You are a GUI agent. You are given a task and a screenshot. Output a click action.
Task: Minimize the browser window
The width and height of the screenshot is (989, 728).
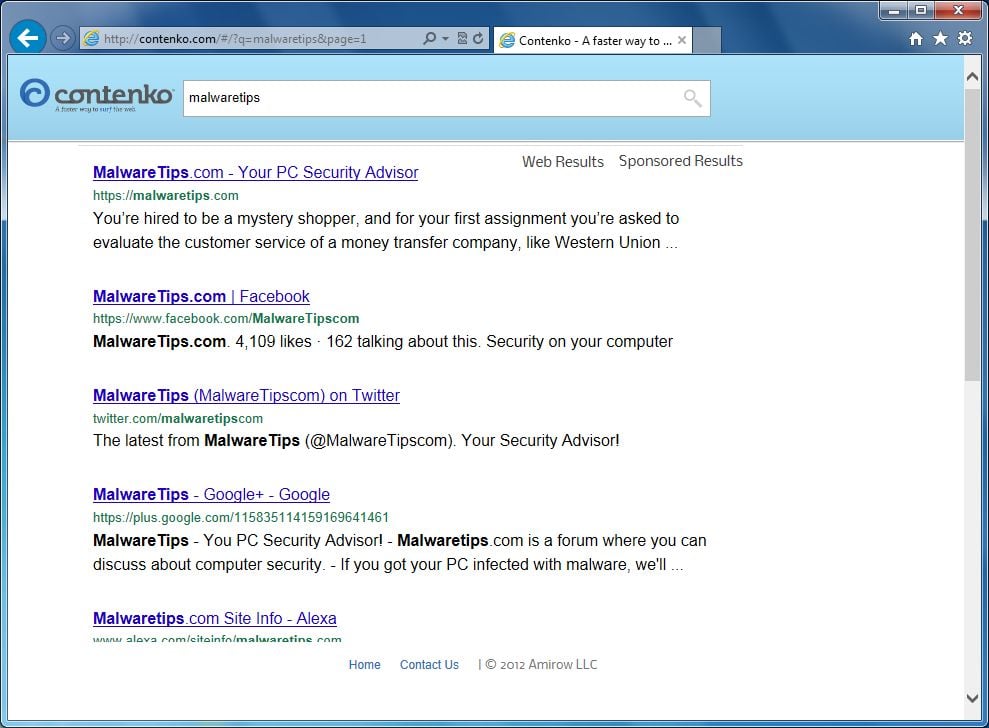pyautogui.click(x=893, y=10)
